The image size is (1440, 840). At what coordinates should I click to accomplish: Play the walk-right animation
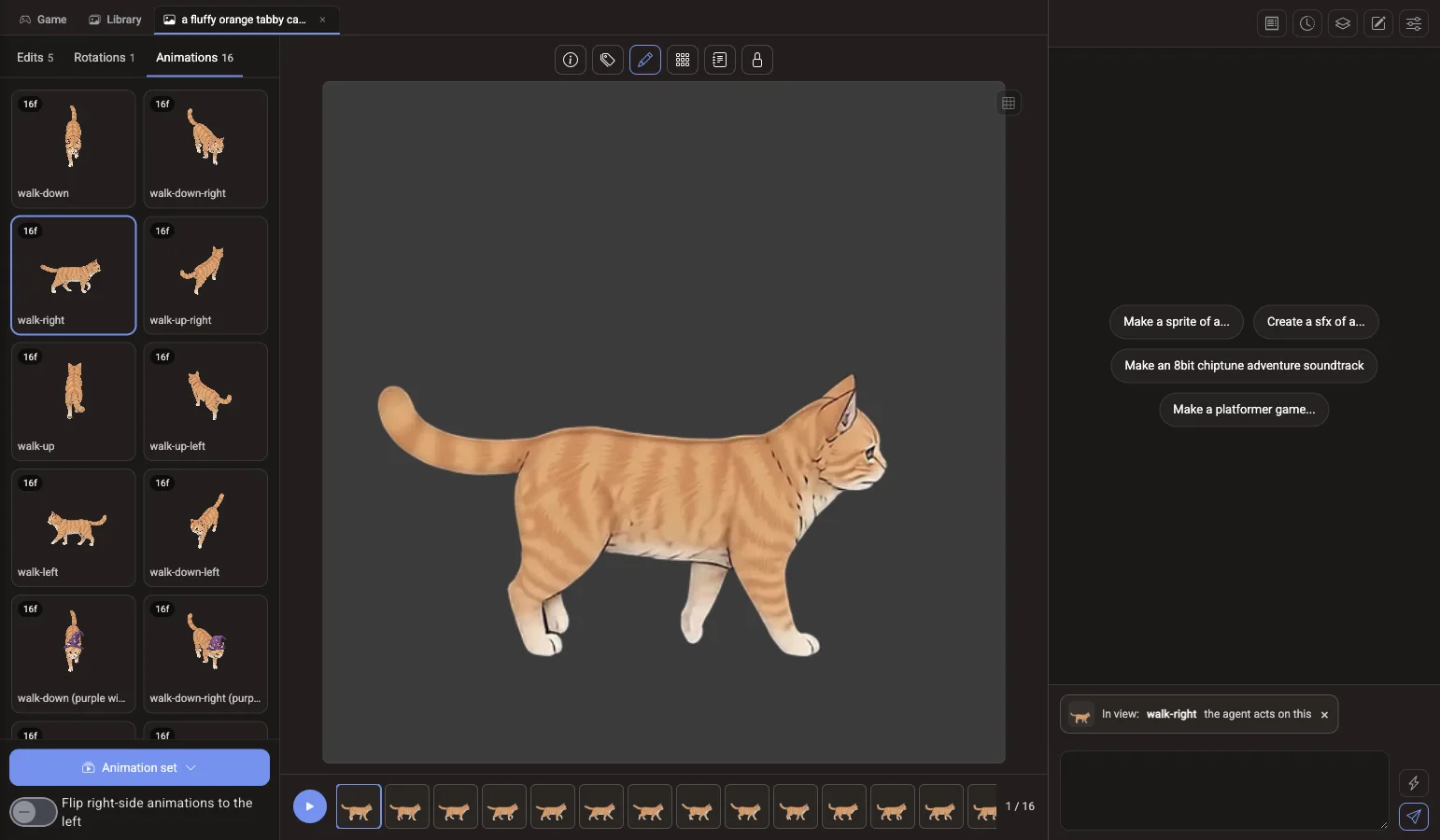point(310,806)
